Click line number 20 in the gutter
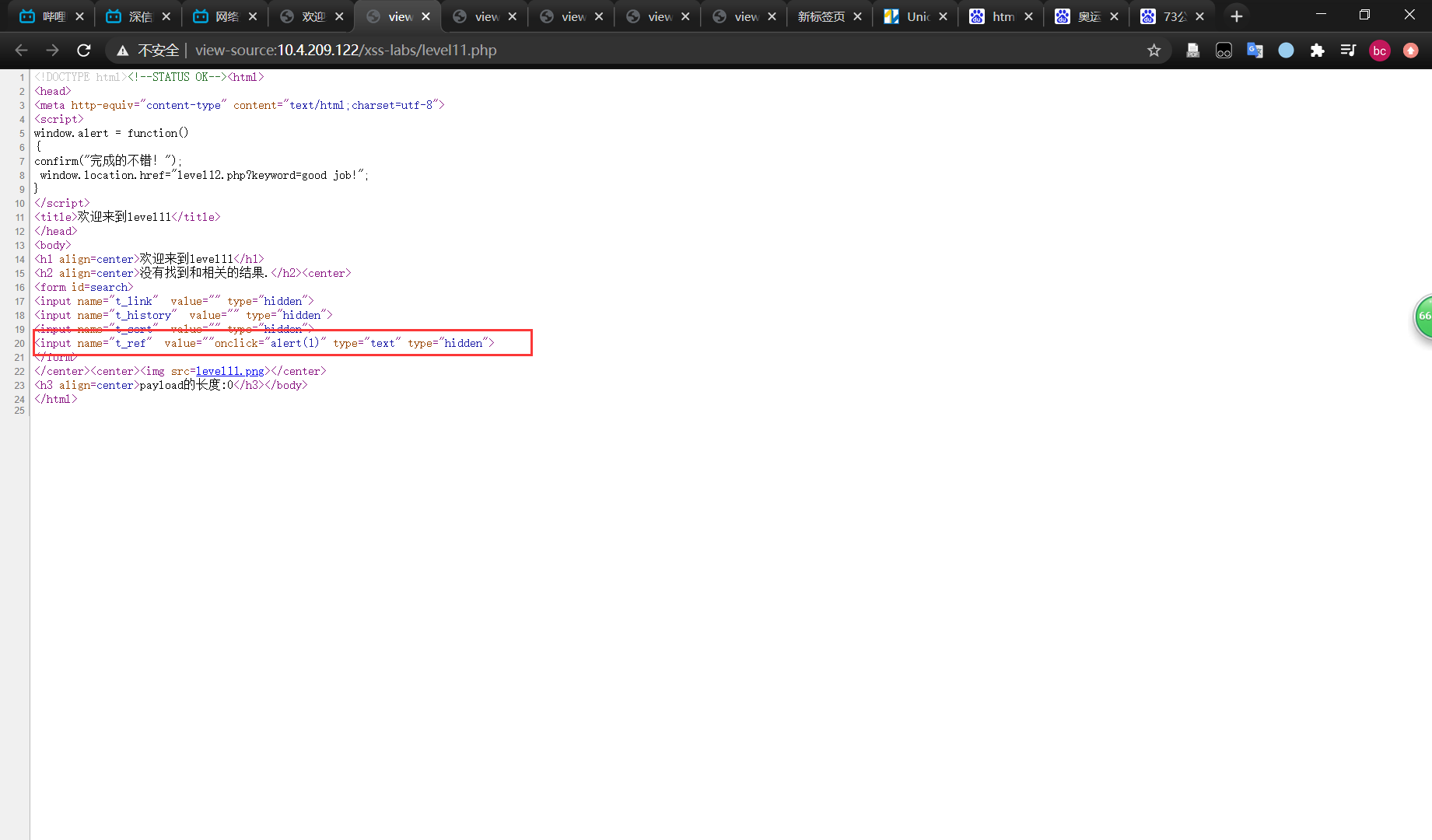The height and width of the screenshot is (840, 1432). click(x=19, y=343)
